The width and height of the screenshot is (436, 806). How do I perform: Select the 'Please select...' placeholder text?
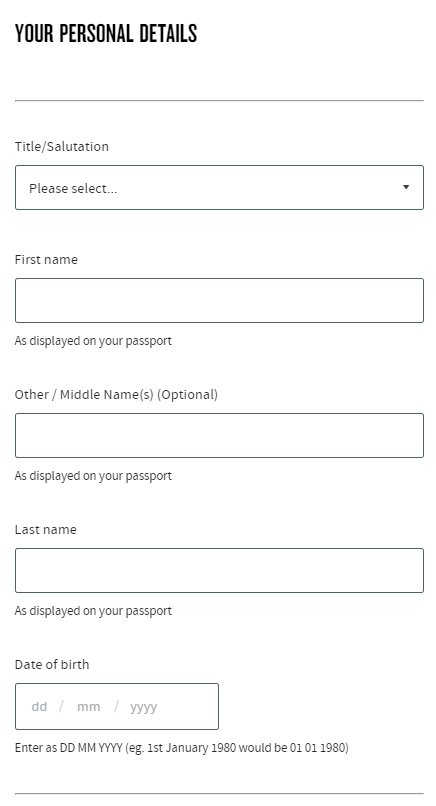[x=73, y=189]
